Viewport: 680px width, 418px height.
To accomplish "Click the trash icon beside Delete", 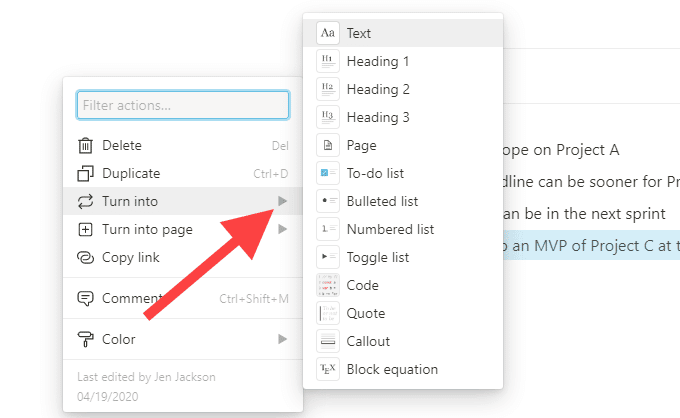I will tap(85, 146).
